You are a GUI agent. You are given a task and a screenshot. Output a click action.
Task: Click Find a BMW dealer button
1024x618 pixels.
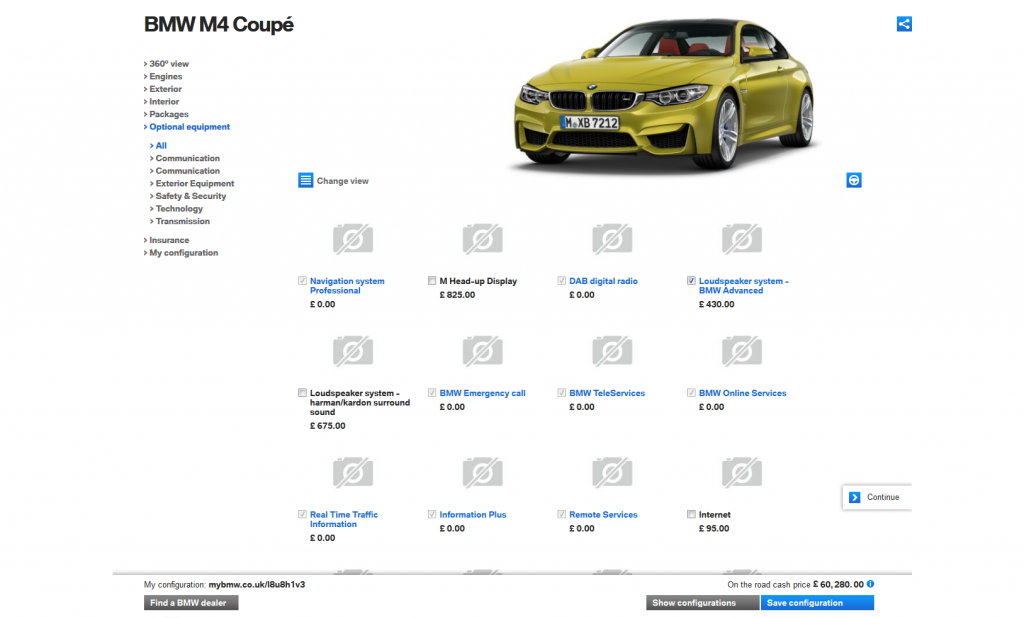pos(191,603)
